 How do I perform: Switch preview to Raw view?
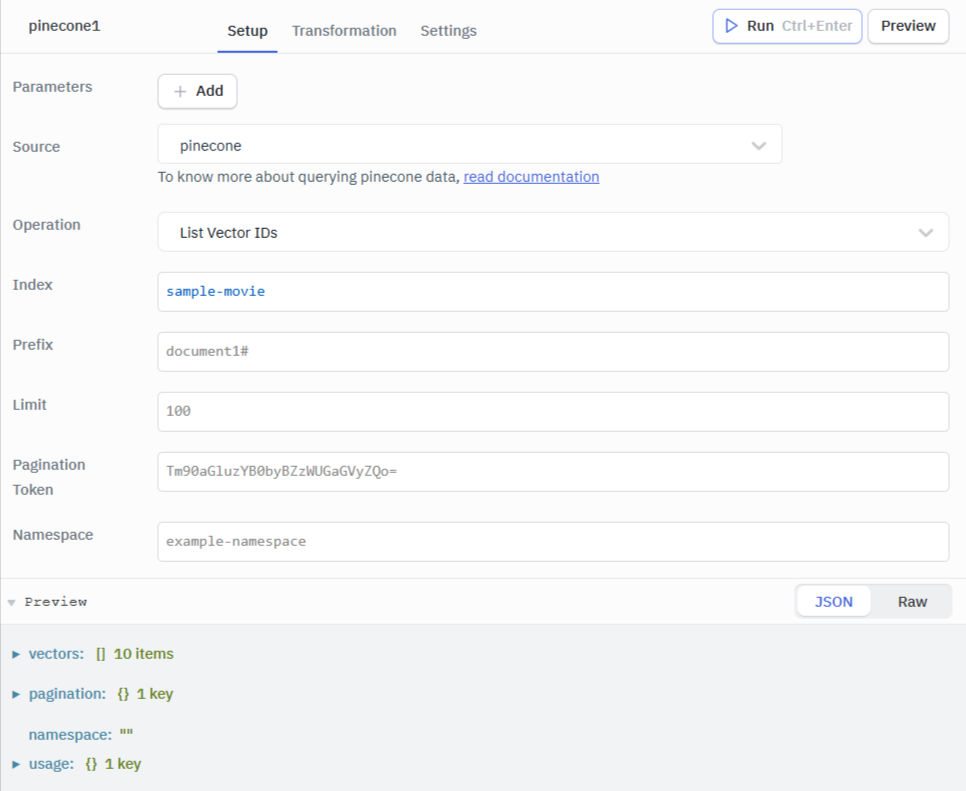912,602
